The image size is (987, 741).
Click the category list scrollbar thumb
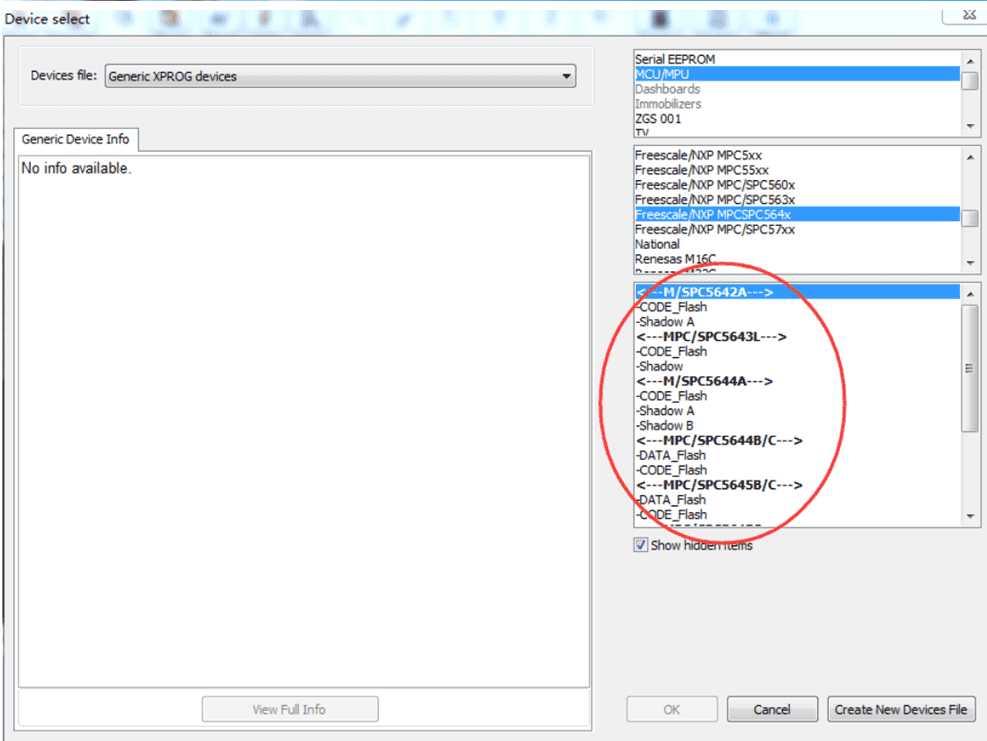970,81
